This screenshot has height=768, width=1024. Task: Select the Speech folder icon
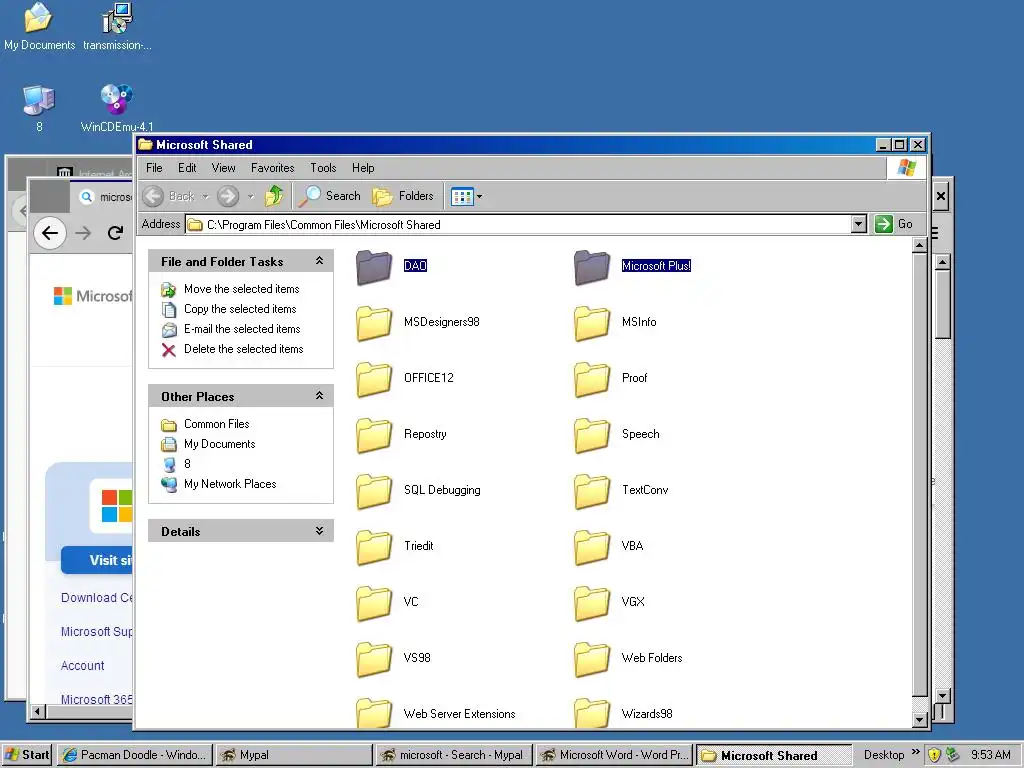tap(592, 436)
